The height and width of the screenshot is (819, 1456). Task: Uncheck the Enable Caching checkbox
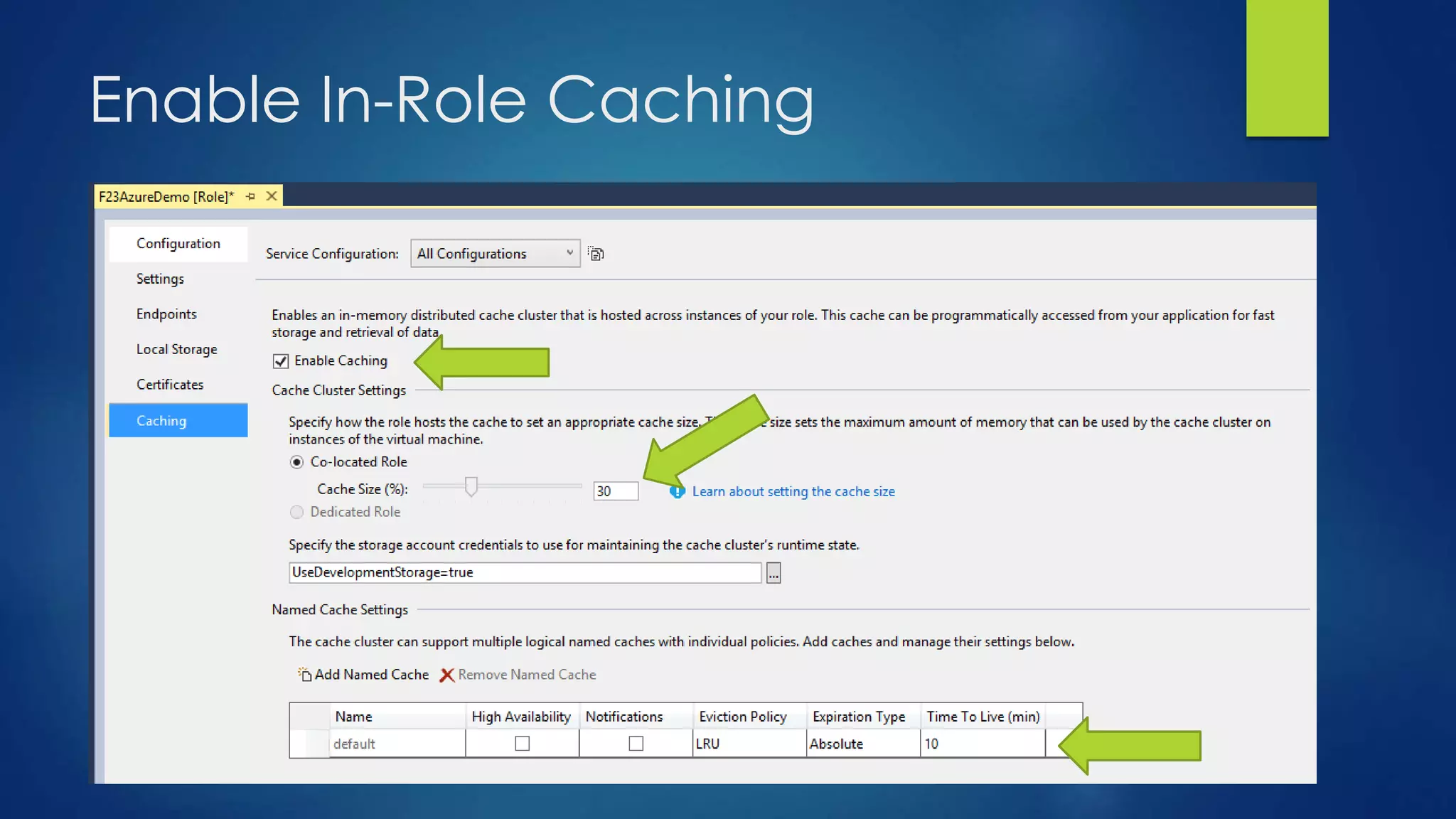(x=281, y=361)
